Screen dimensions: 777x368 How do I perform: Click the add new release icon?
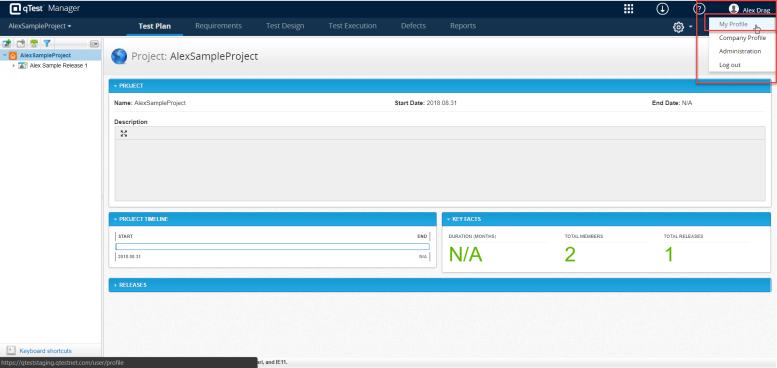(7, 44)
